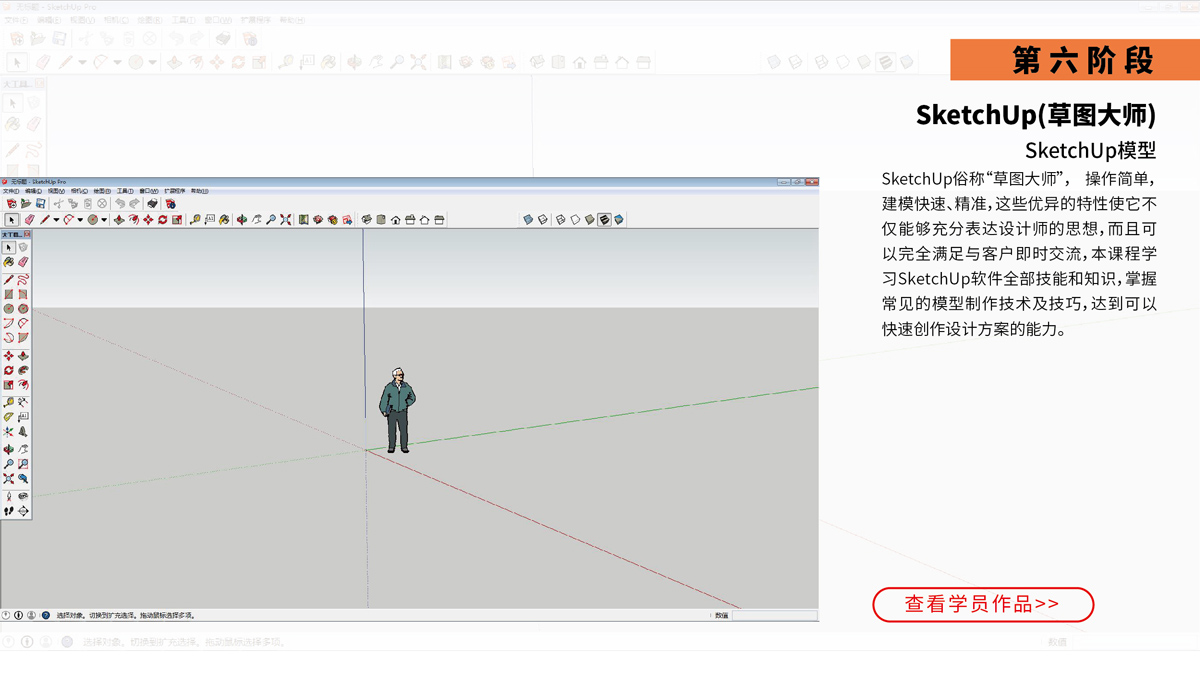Pick the Rotate tool in top toolbar
This screenshot has height=678, width=1200.
pos(162,219)
